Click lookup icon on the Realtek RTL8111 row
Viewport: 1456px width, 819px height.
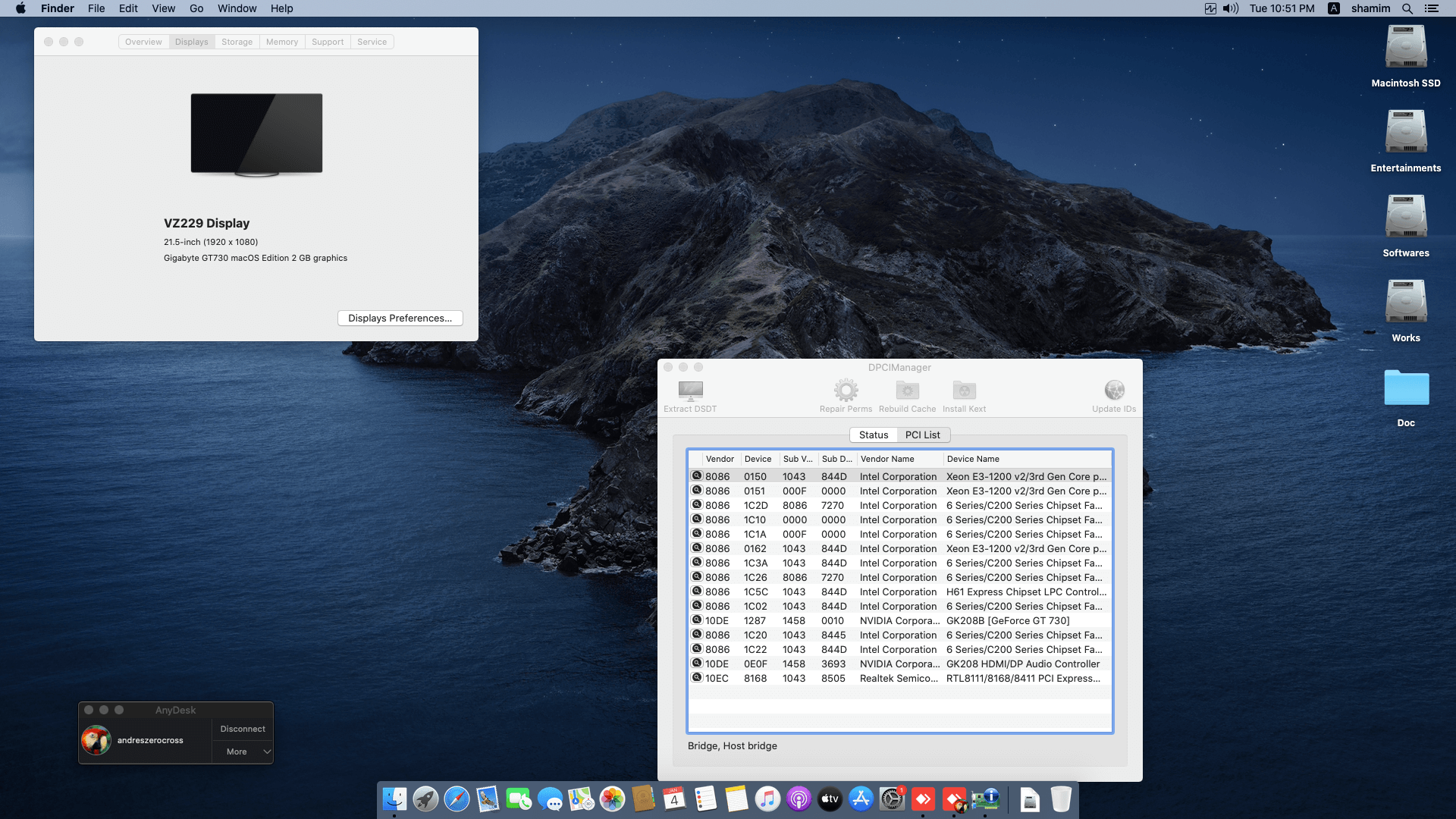(697, 677)
